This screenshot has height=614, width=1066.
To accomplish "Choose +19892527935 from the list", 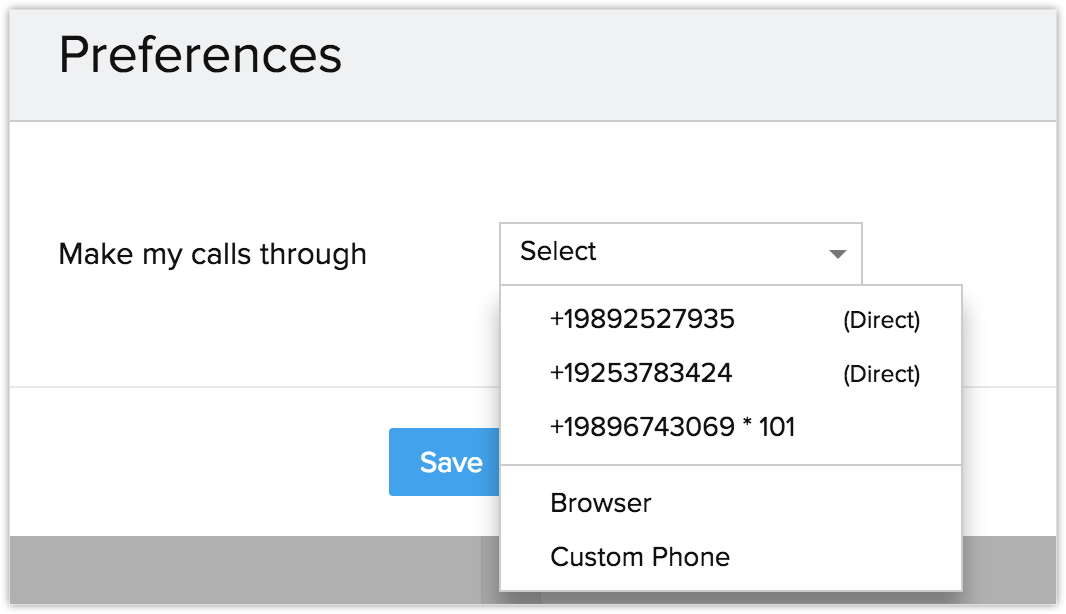I will 642,319.
